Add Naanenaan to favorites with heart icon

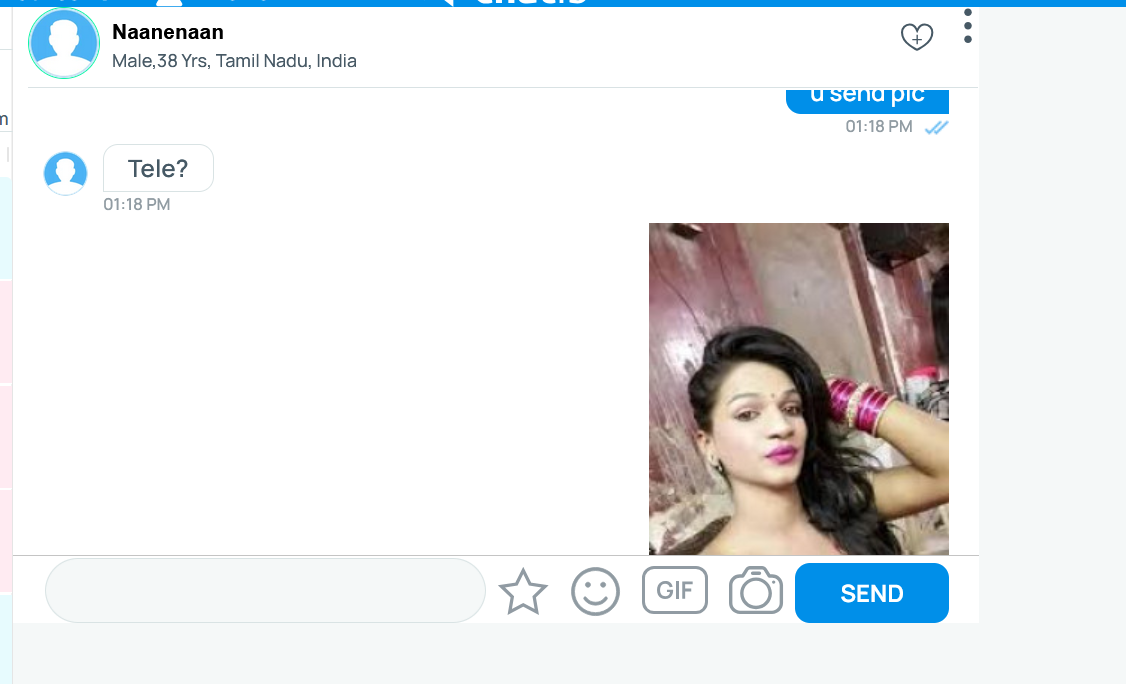click(916, 37)
